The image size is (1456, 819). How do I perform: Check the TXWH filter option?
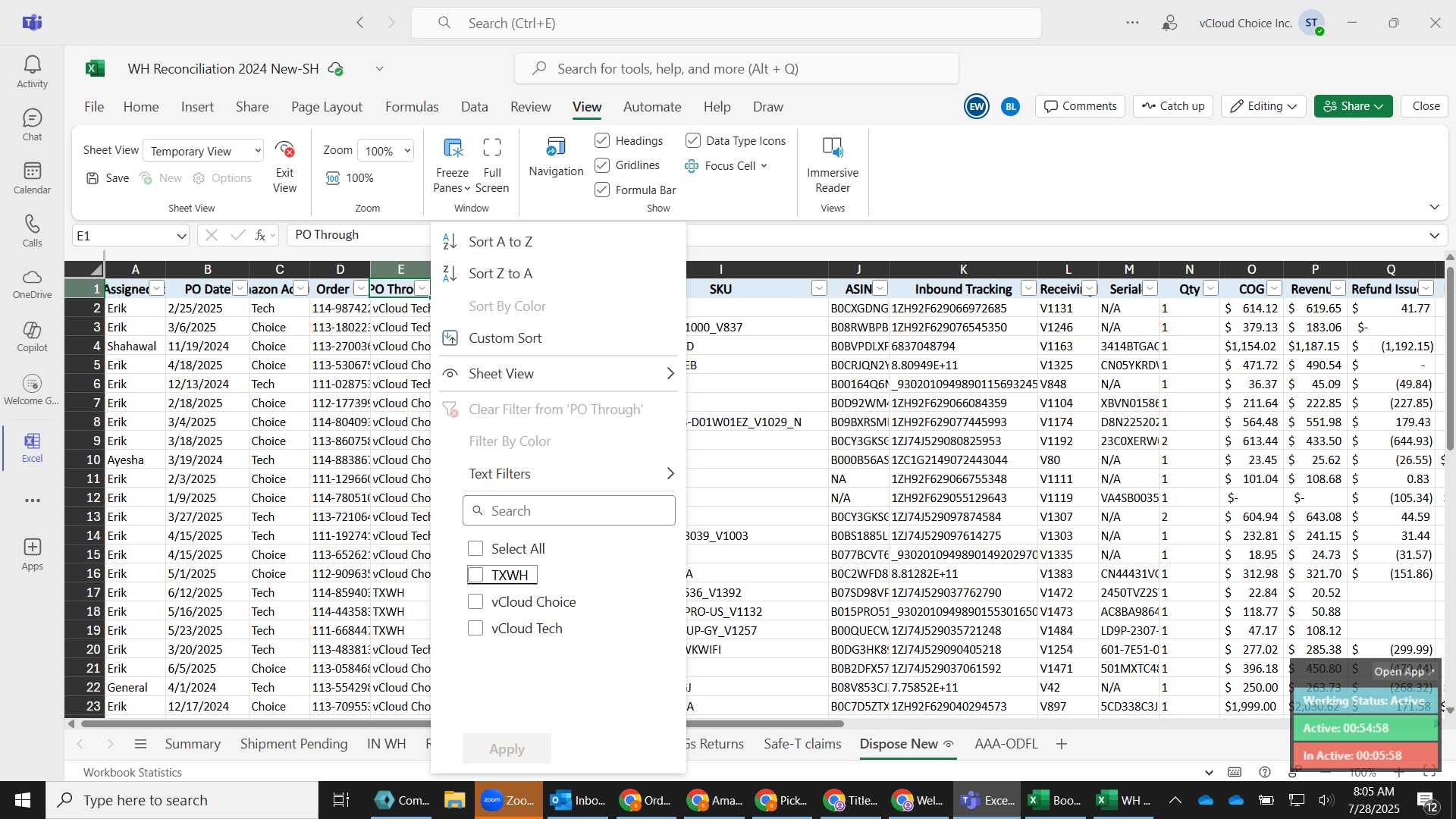point(475,575)
